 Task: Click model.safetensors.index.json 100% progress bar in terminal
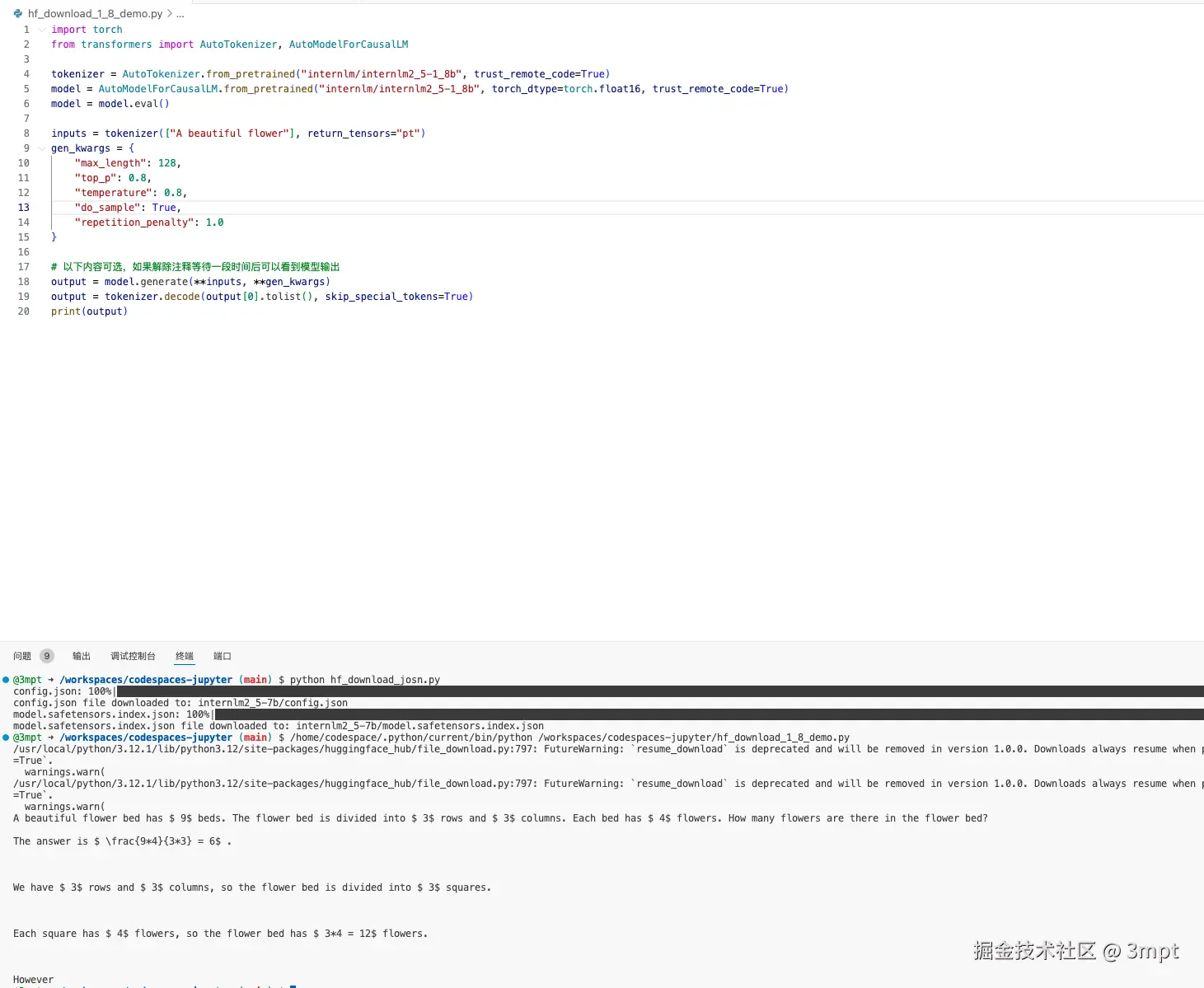tap(709, 714)
